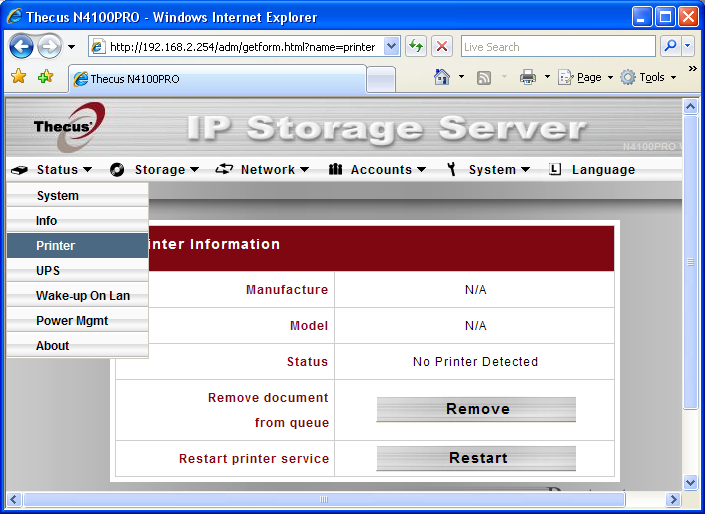Click the Stop loading red X icon
The image size is (705, 514).
click(442, 46)
